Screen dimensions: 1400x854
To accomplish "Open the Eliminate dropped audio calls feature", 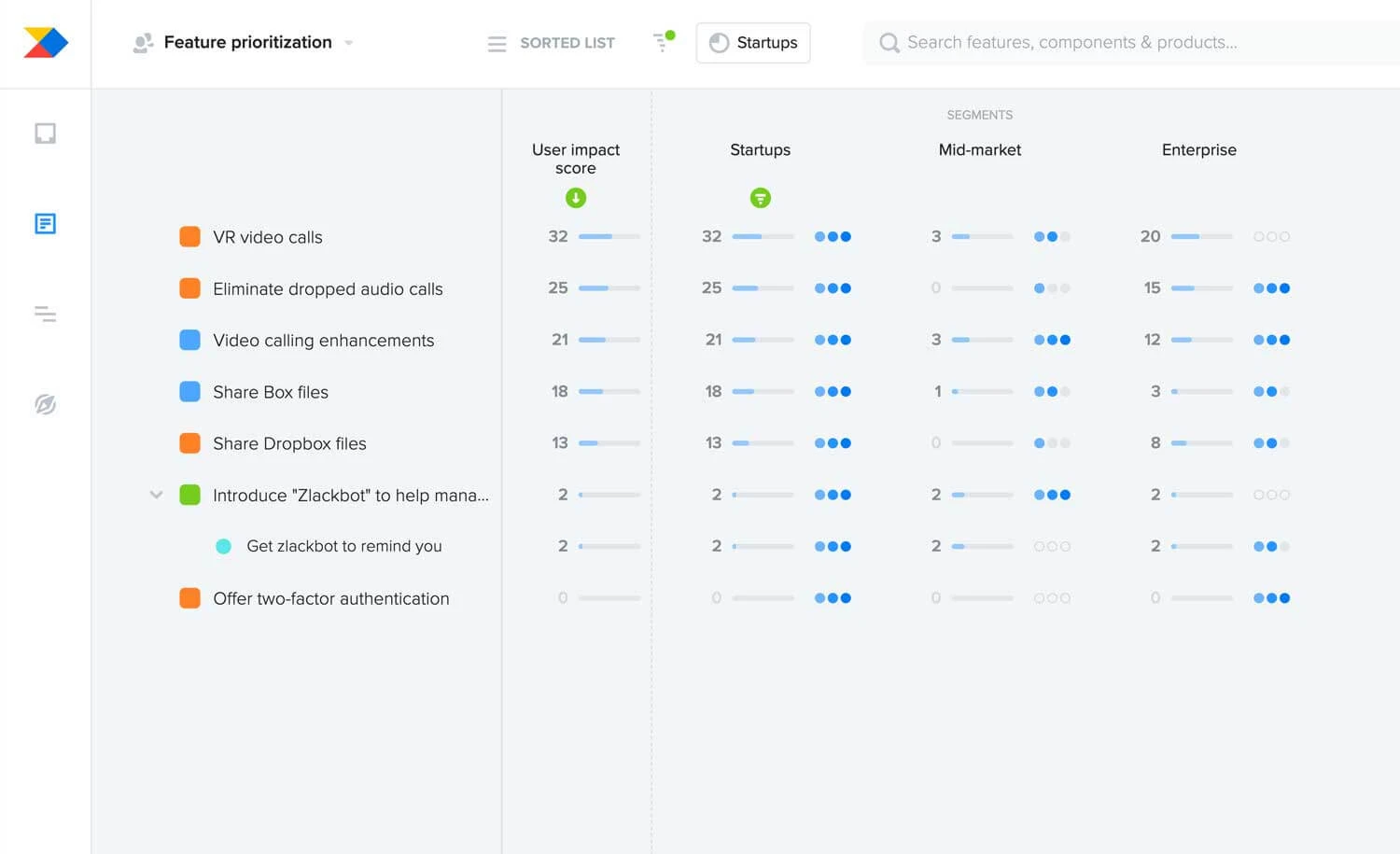I will point(328,289).
